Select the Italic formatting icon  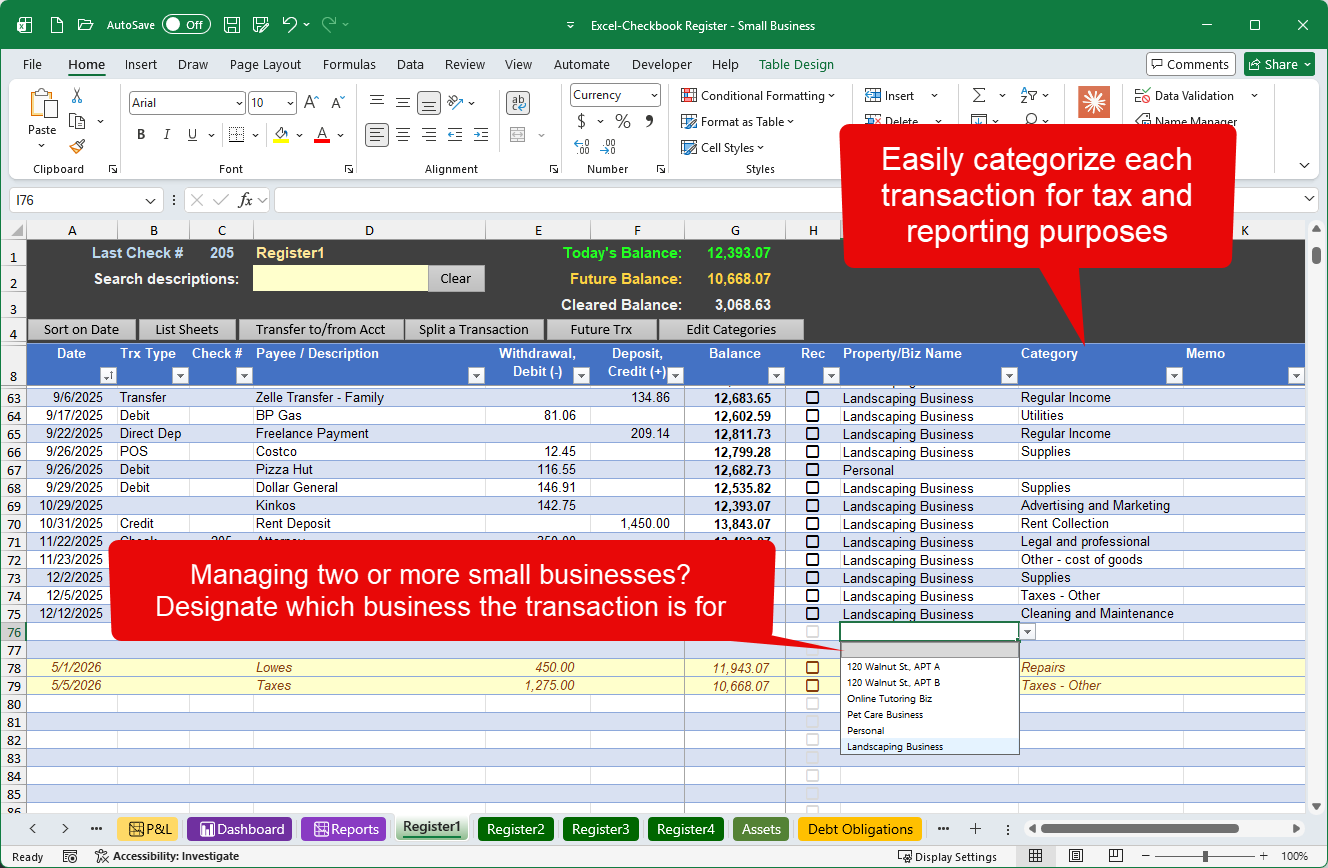point(166,134)
